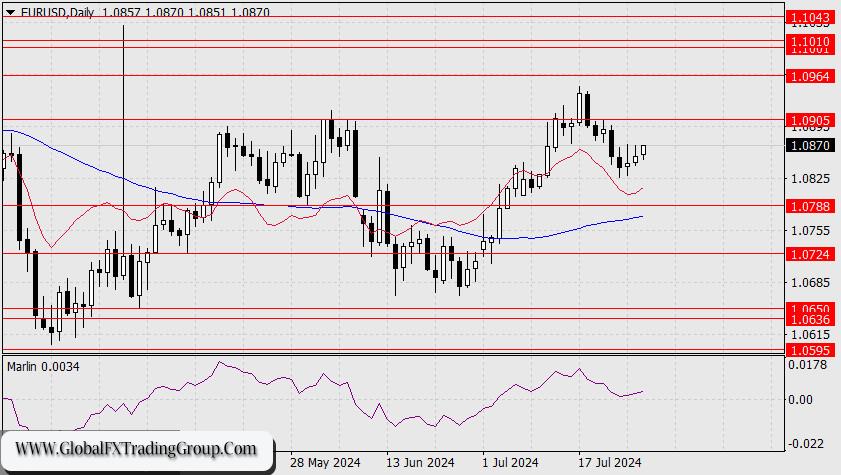
Task: Click the 13 Jun 2024 date label
Action: [420, 463]
